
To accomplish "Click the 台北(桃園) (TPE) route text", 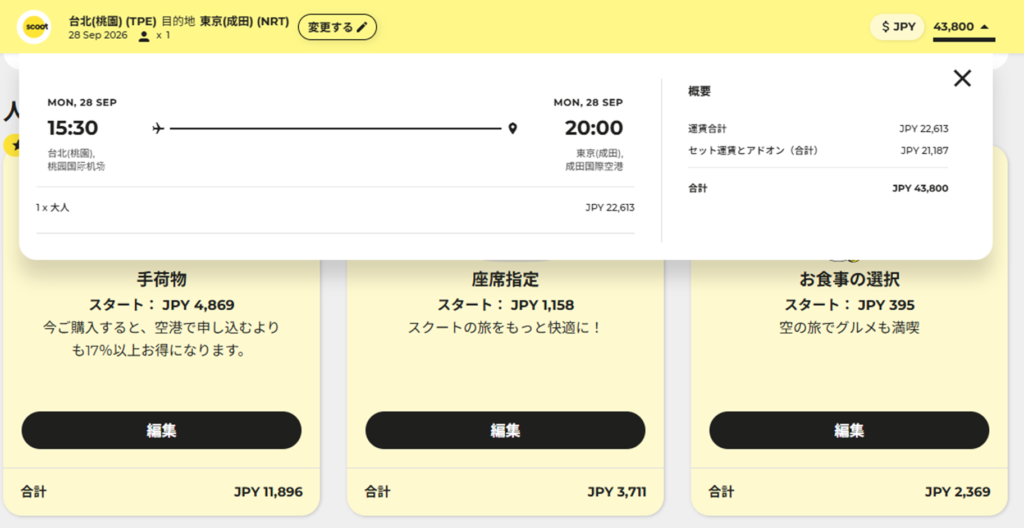I will pos(110,21).
